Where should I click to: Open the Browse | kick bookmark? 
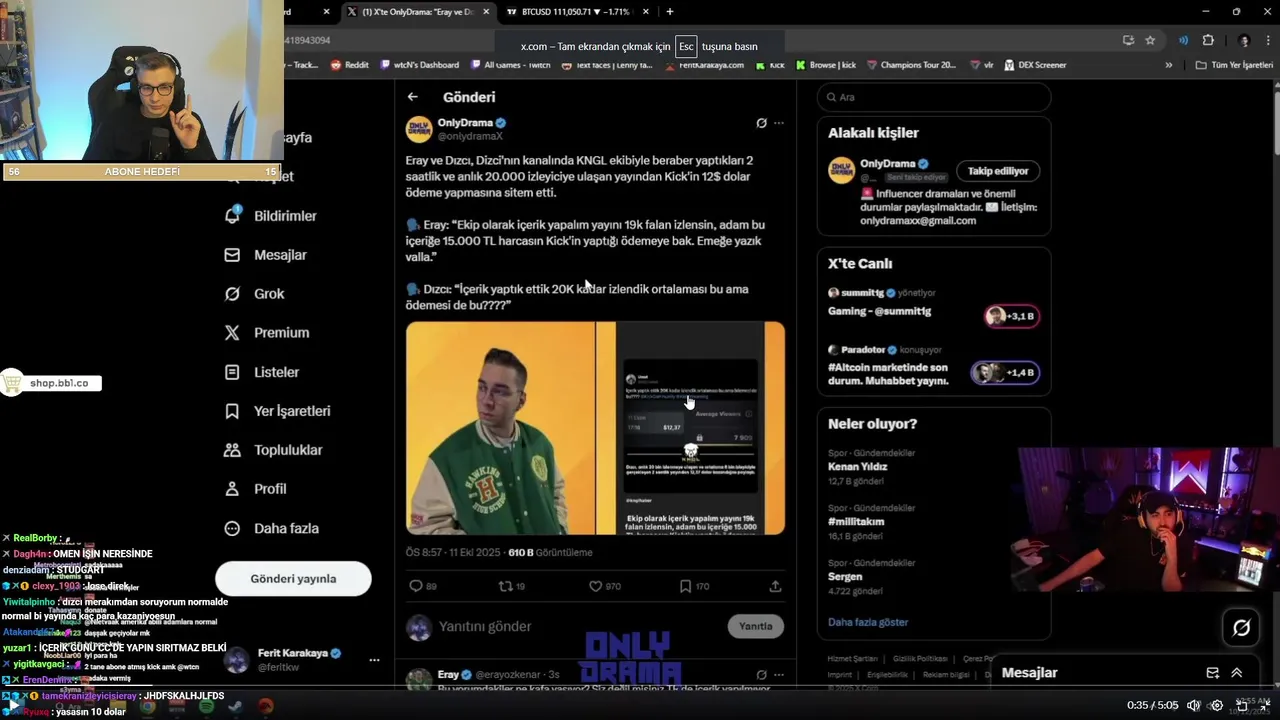click(826, 65)
